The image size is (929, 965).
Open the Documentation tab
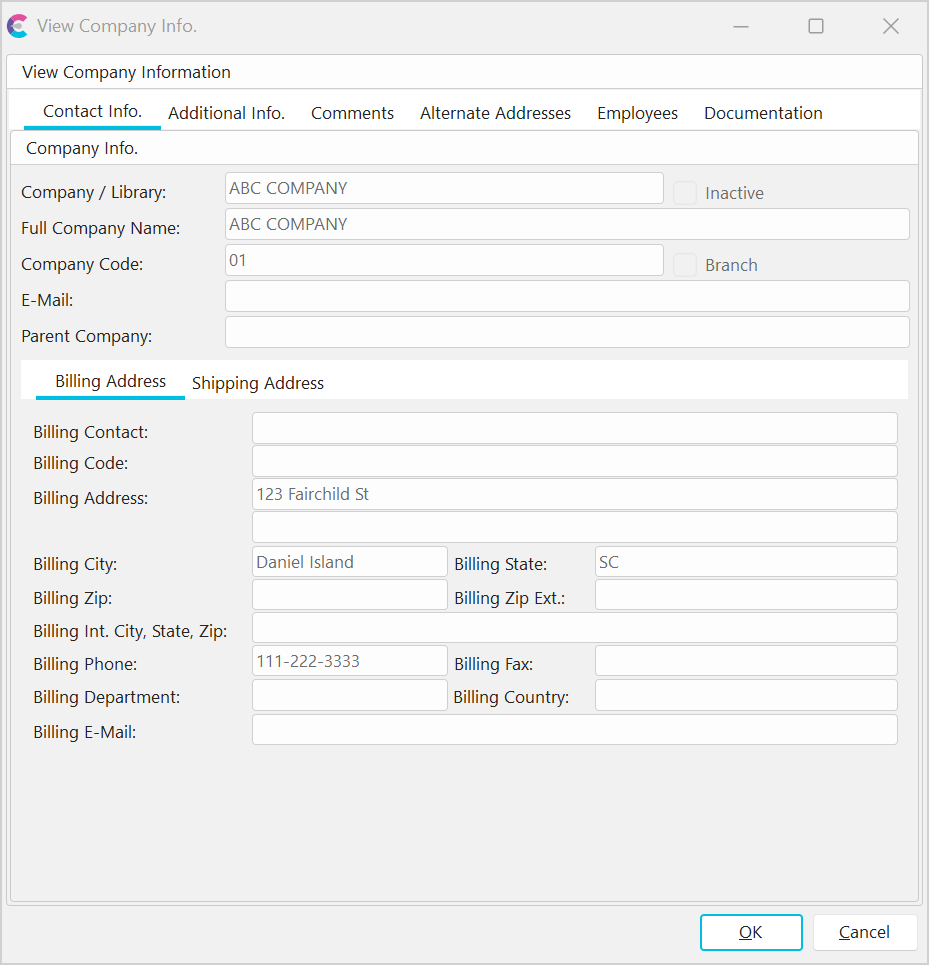click(763, 113)
